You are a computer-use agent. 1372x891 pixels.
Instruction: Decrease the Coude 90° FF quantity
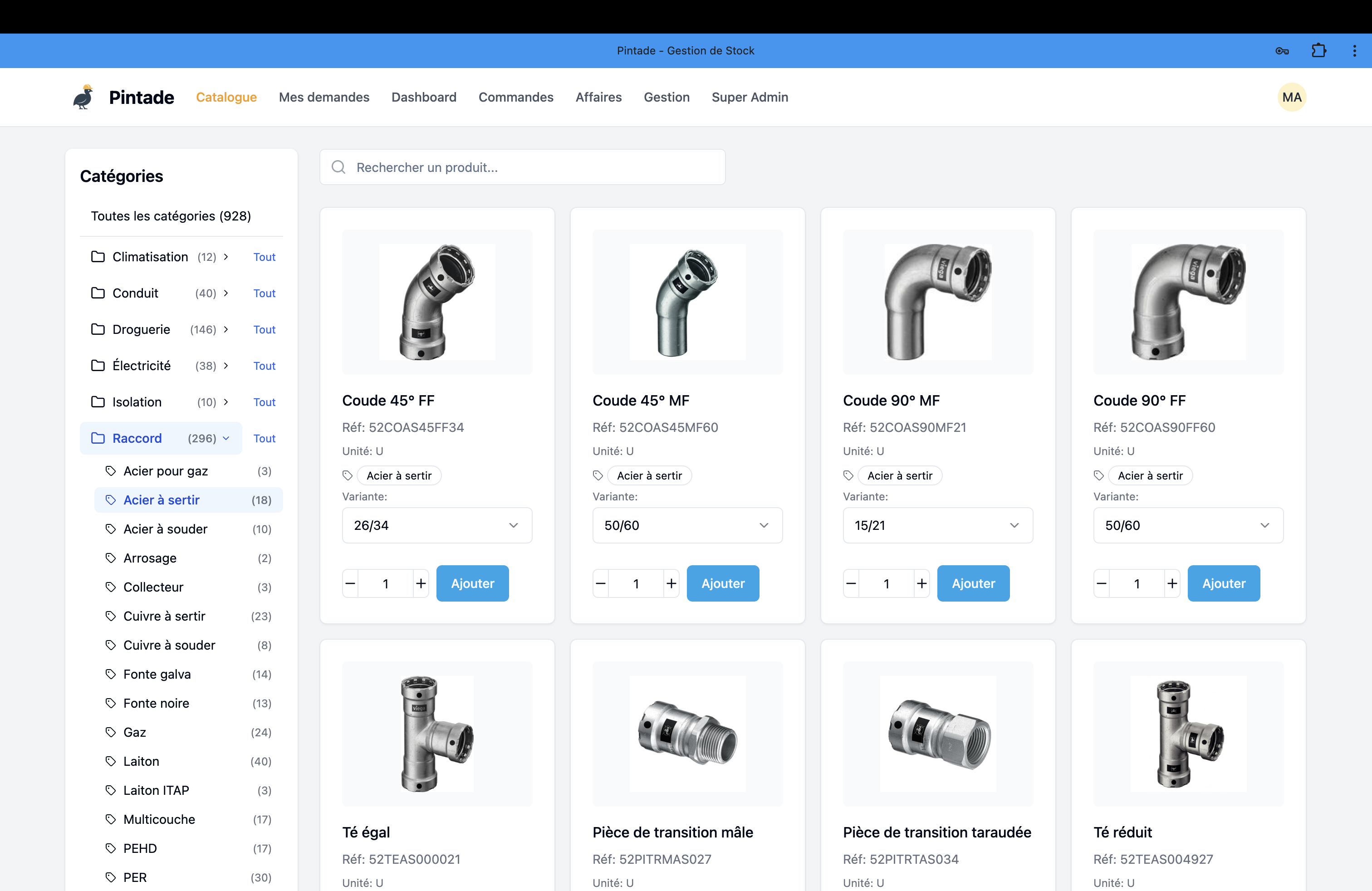click(1101, 583)
